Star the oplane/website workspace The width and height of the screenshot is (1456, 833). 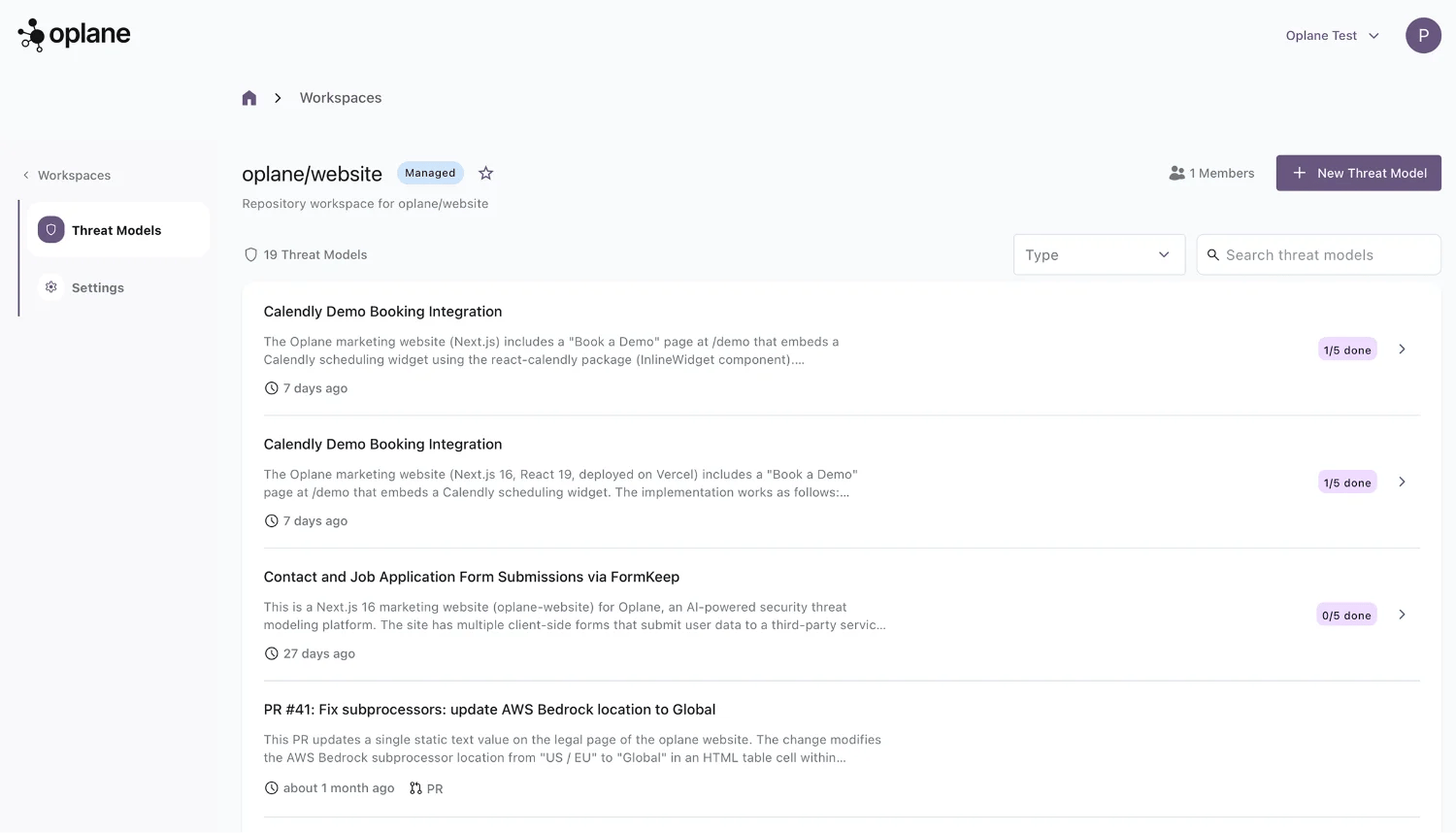click(486, 173)
